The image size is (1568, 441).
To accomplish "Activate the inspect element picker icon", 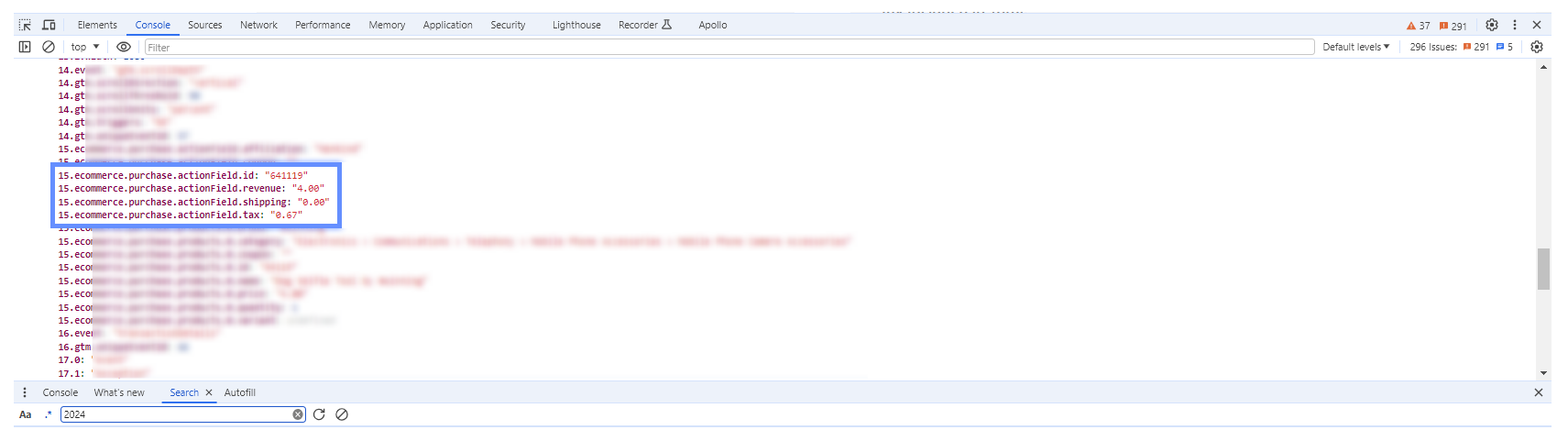I will coord(25,25).
